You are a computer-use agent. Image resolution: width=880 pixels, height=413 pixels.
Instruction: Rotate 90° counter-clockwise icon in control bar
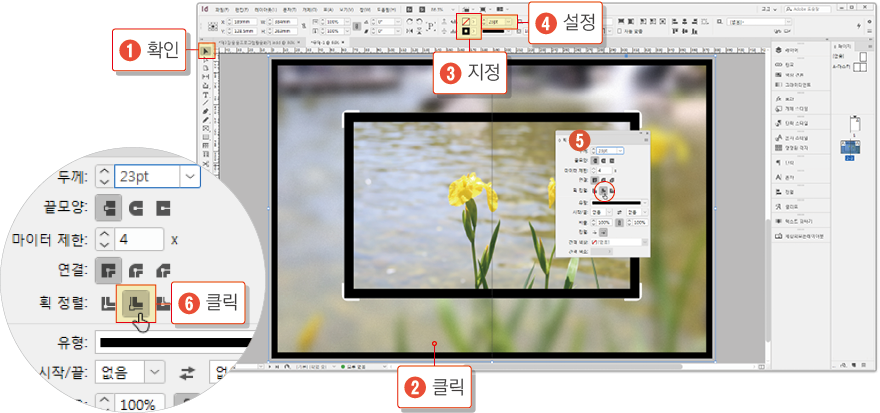[419, 21]
